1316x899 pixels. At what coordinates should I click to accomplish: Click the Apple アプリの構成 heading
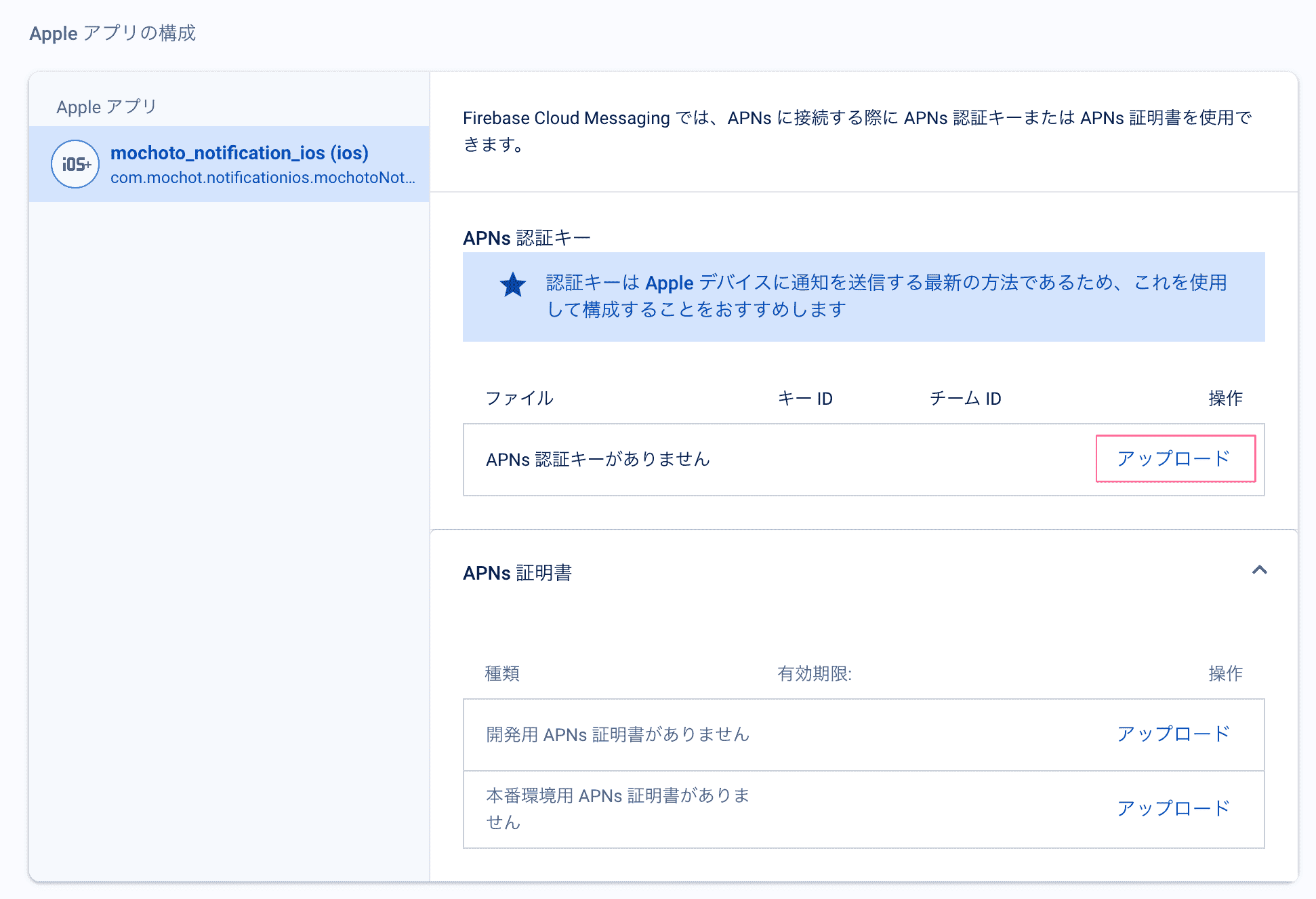point(112,33)
